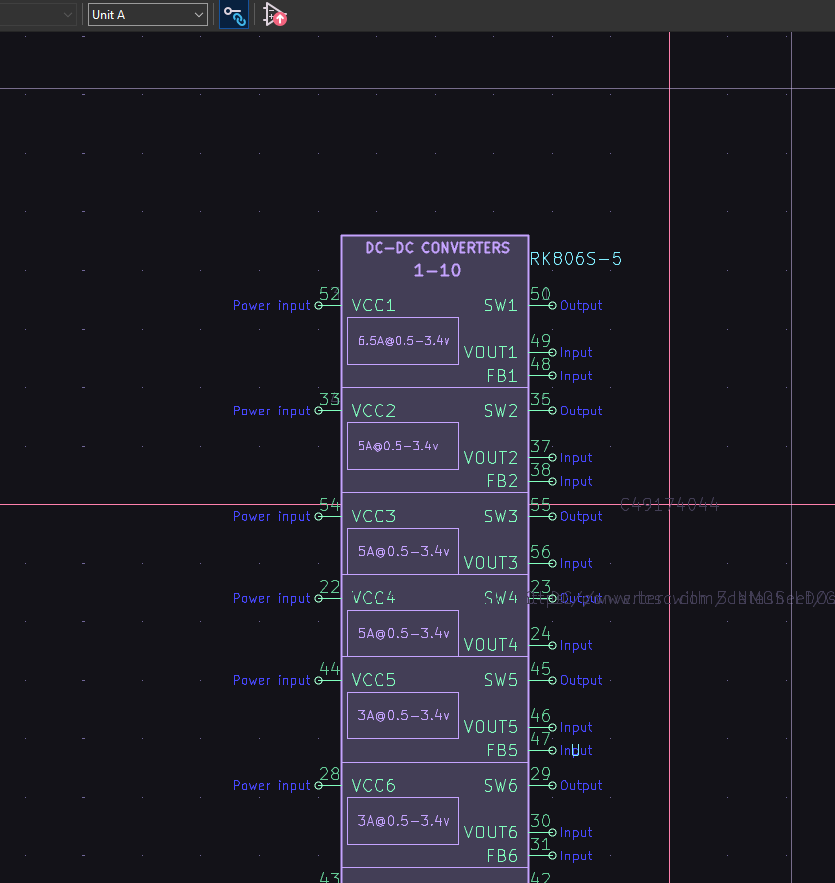Screen dimensions: 835x883
Task: Select pin number 45 on SW5
Action: 541,669
